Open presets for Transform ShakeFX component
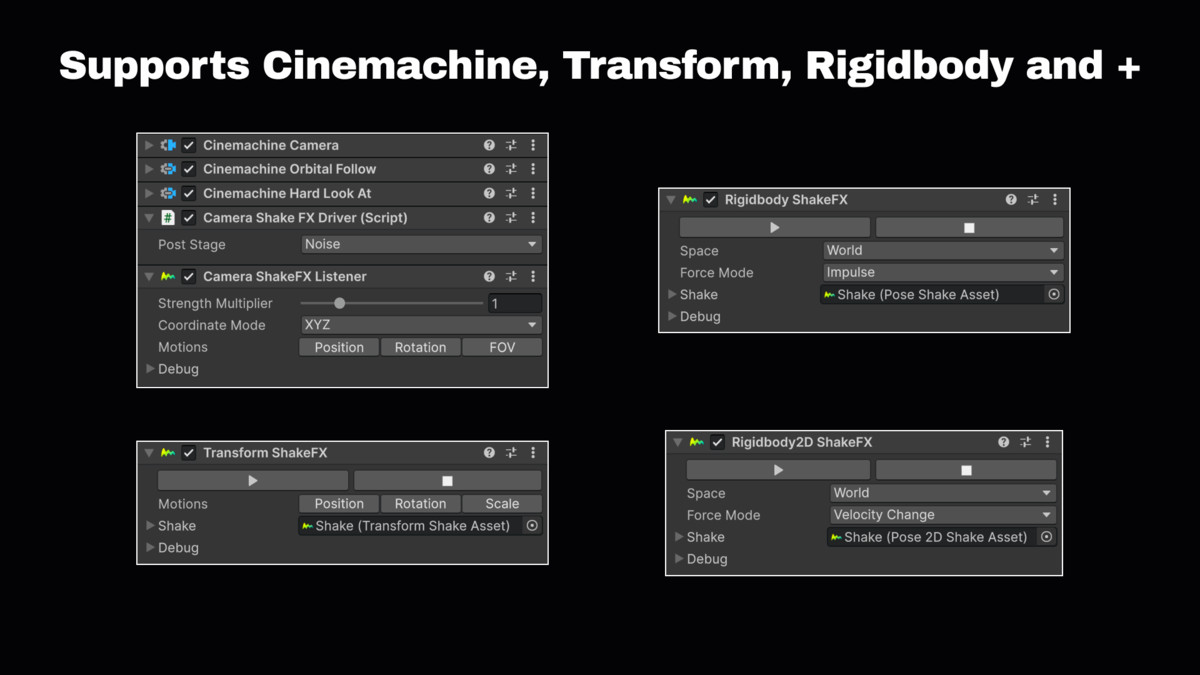Screen dimensions: 1200x675 click(x=511, y=453)
